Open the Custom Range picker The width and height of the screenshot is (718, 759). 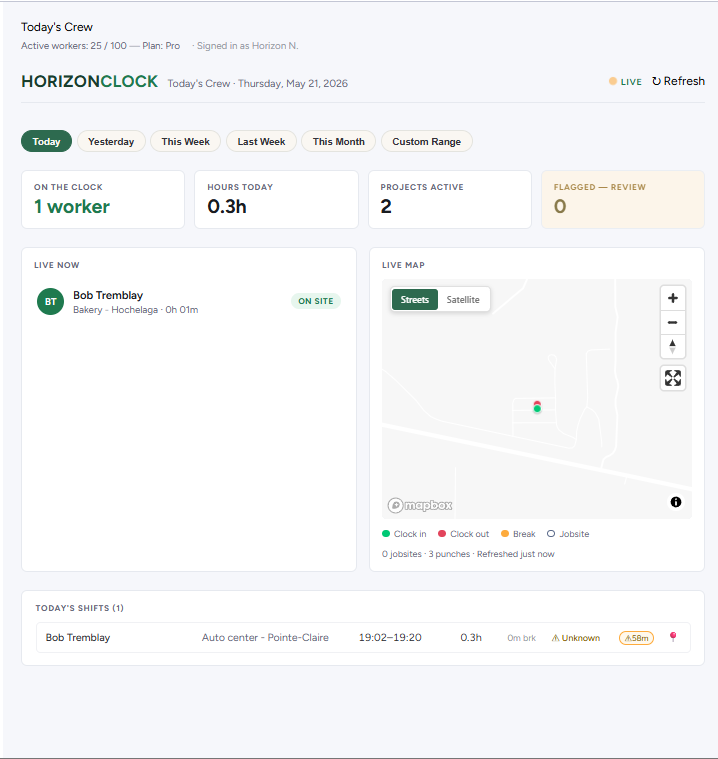pyautogui.click(x=427, y=141)
